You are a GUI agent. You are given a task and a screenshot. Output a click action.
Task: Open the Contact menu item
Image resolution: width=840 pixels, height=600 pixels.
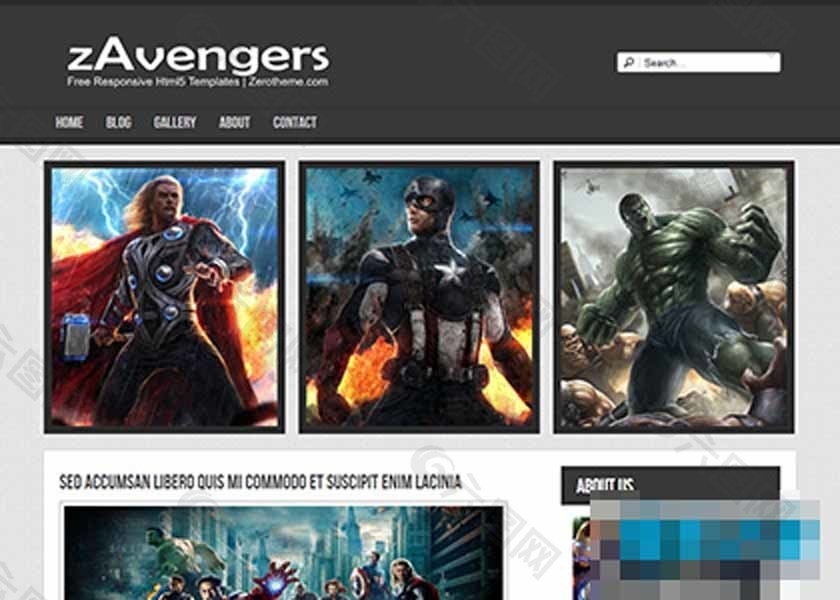click(x=295, y=122)
